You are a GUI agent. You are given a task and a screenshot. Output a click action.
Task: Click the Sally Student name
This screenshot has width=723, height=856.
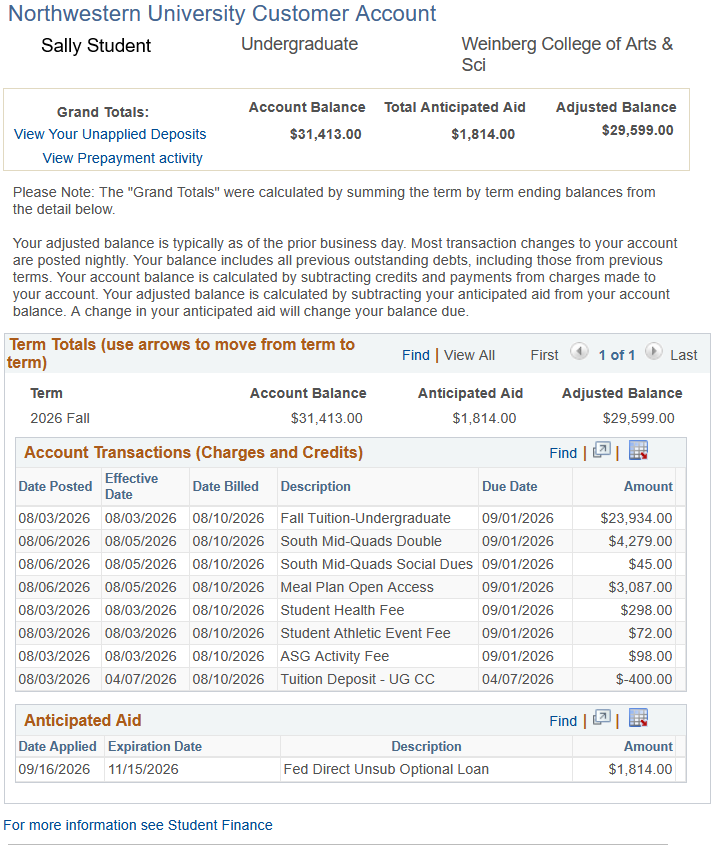96,46
